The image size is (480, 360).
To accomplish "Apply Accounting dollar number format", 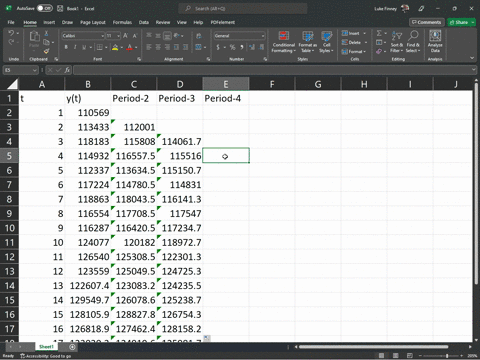I will coord(218,47).
